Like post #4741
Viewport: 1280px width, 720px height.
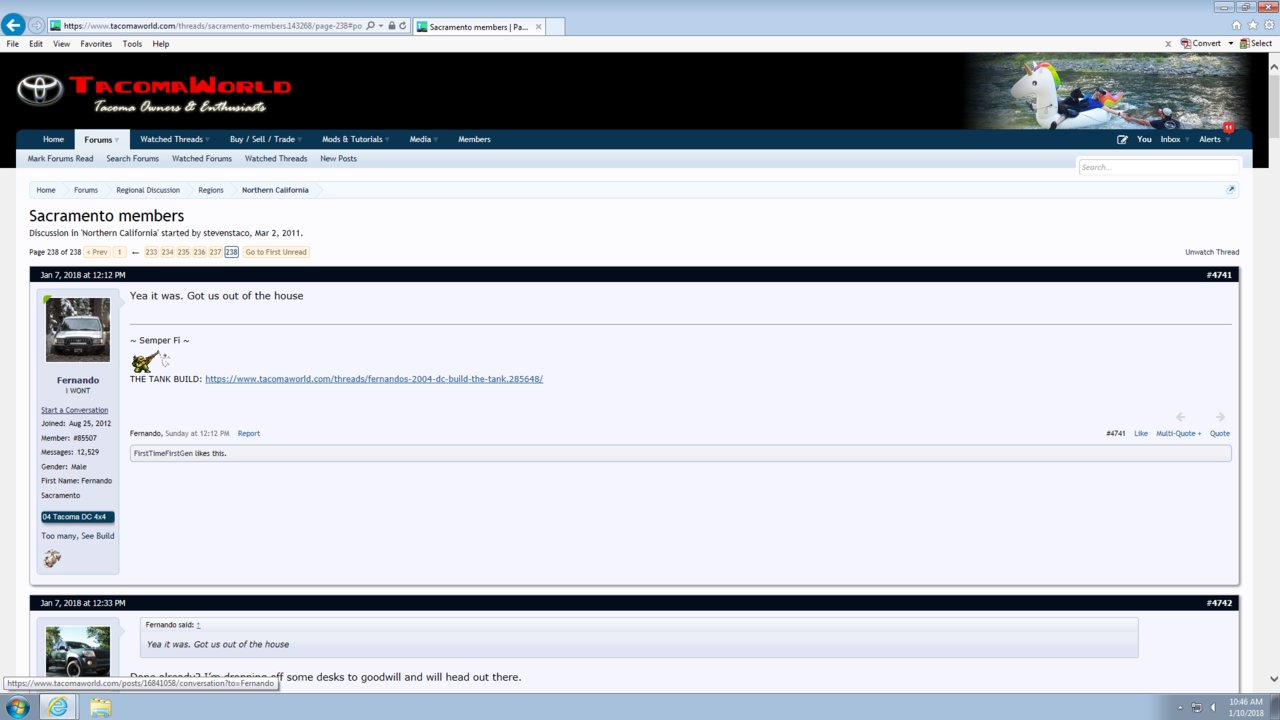pyautogui.click(x=1141, y=433)
